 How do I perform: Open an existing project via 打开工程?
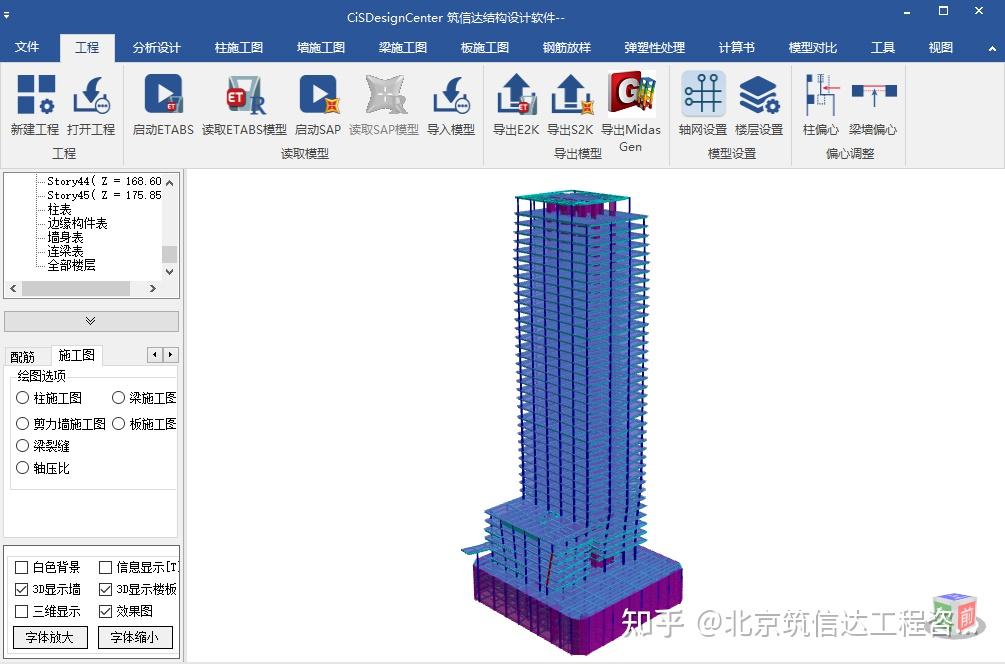pyautogui.click(x=89, y=105)
